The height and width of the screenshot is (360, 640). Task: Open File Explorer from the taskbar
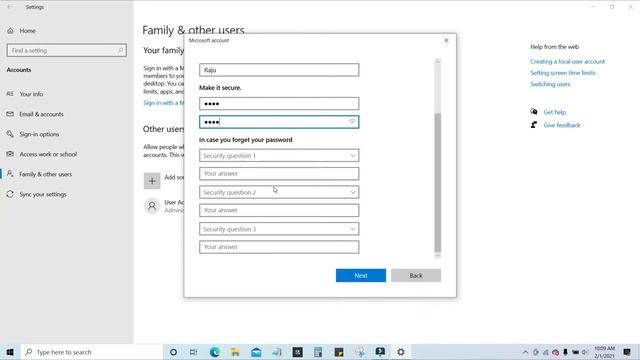point(236,352)
